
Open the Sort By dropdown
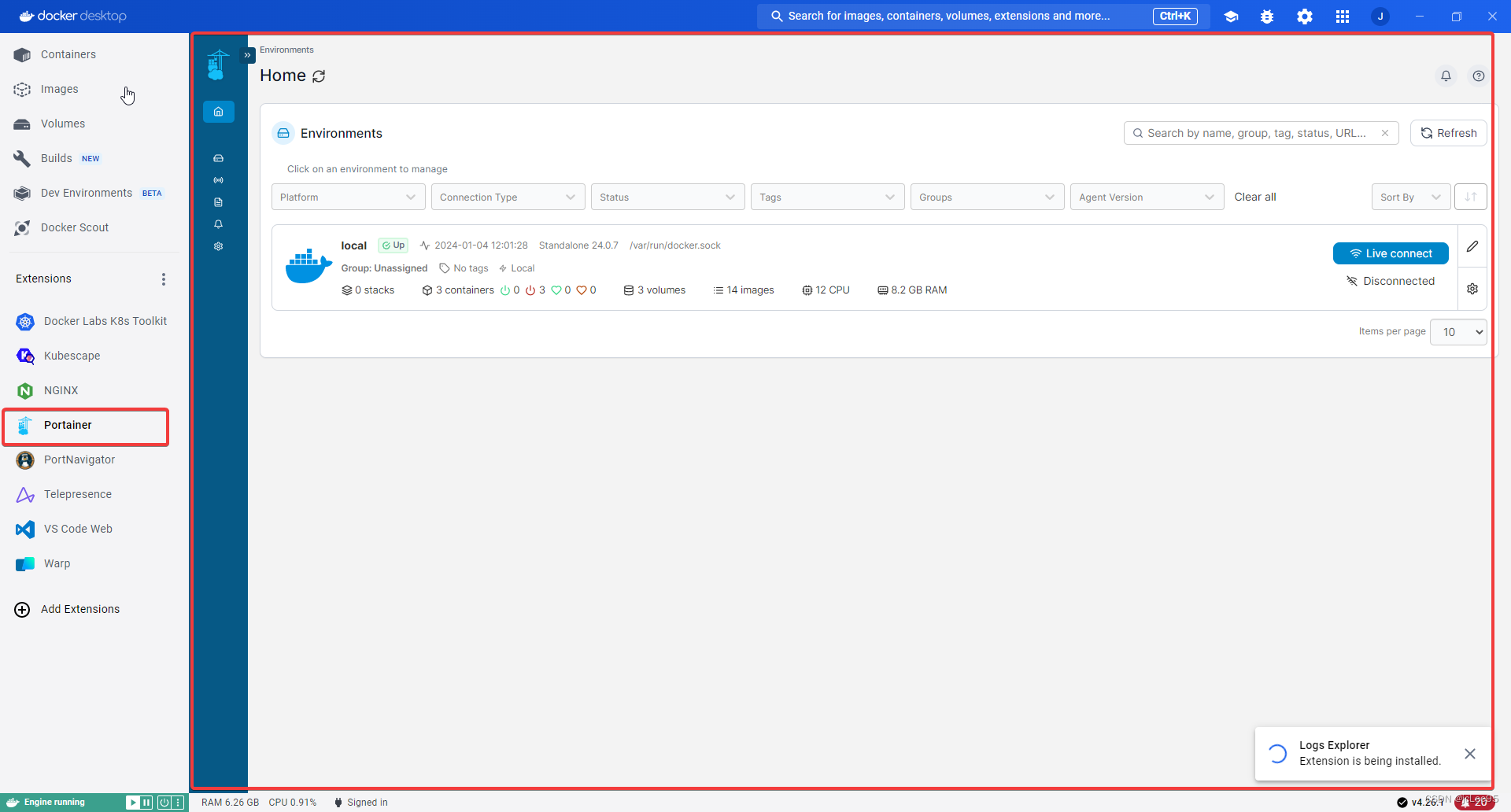pos(1411,197)
